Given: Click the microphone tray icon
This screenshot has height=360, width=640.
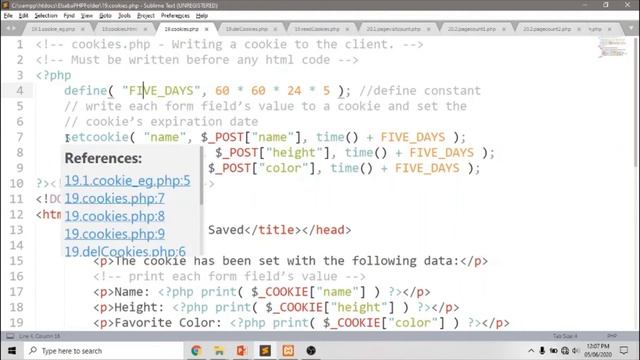Looking at the screenshot, I should click(x=542, y=351).
